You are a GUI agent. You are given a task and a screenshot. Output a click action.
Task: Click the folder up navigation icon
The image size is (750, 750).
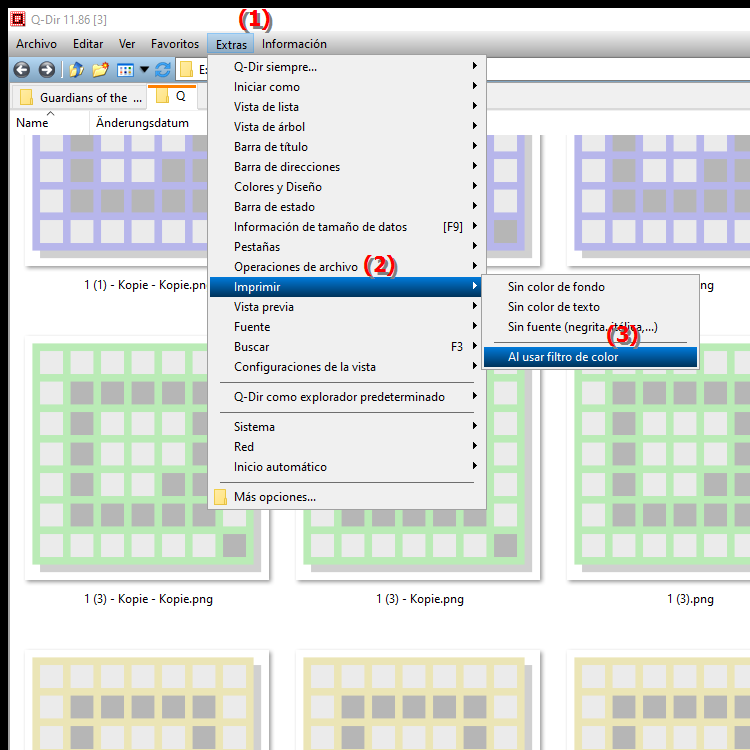[x=77, y=70]
